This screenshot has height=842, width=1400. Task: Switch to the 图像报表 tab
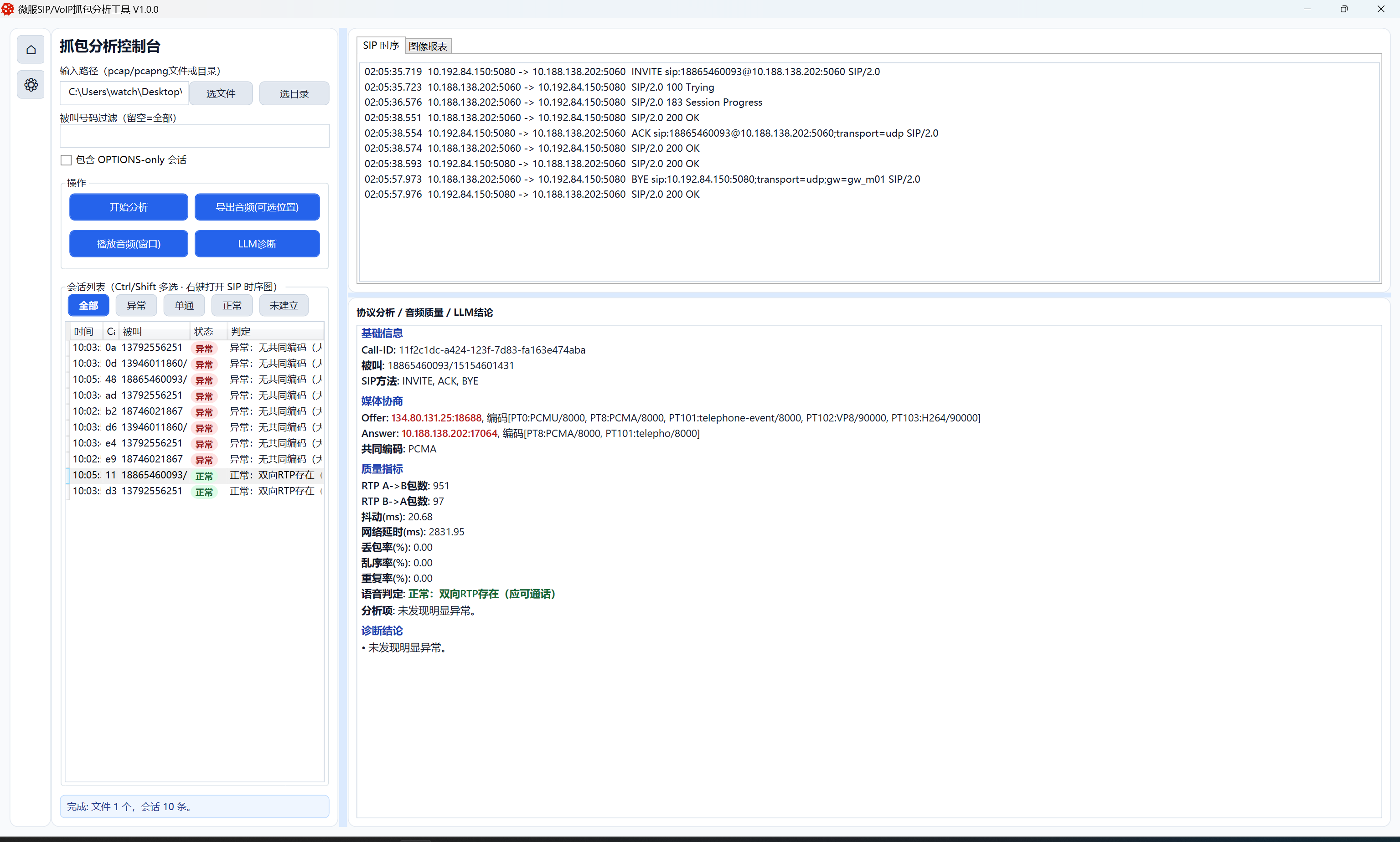click(x=428, y=46)
